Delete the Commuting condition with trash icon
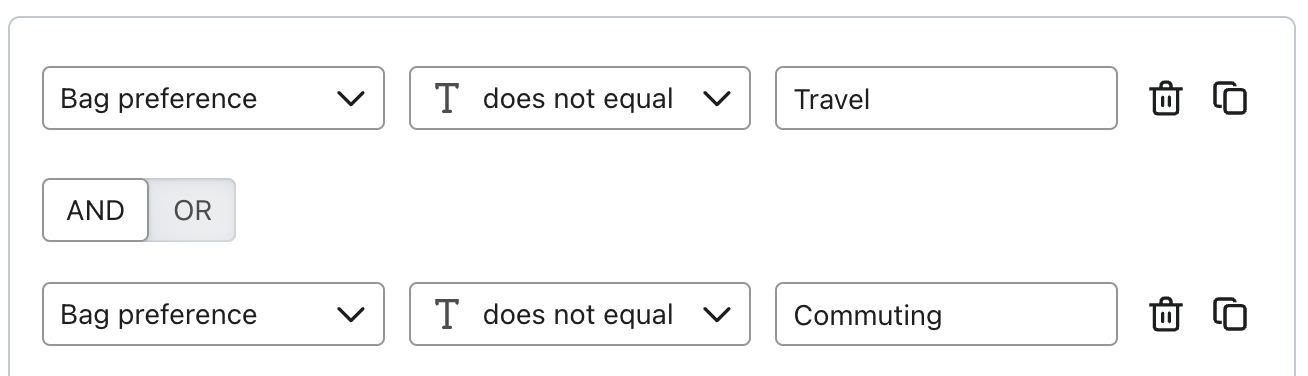The image size is (1308, 376). (1165, 314)
